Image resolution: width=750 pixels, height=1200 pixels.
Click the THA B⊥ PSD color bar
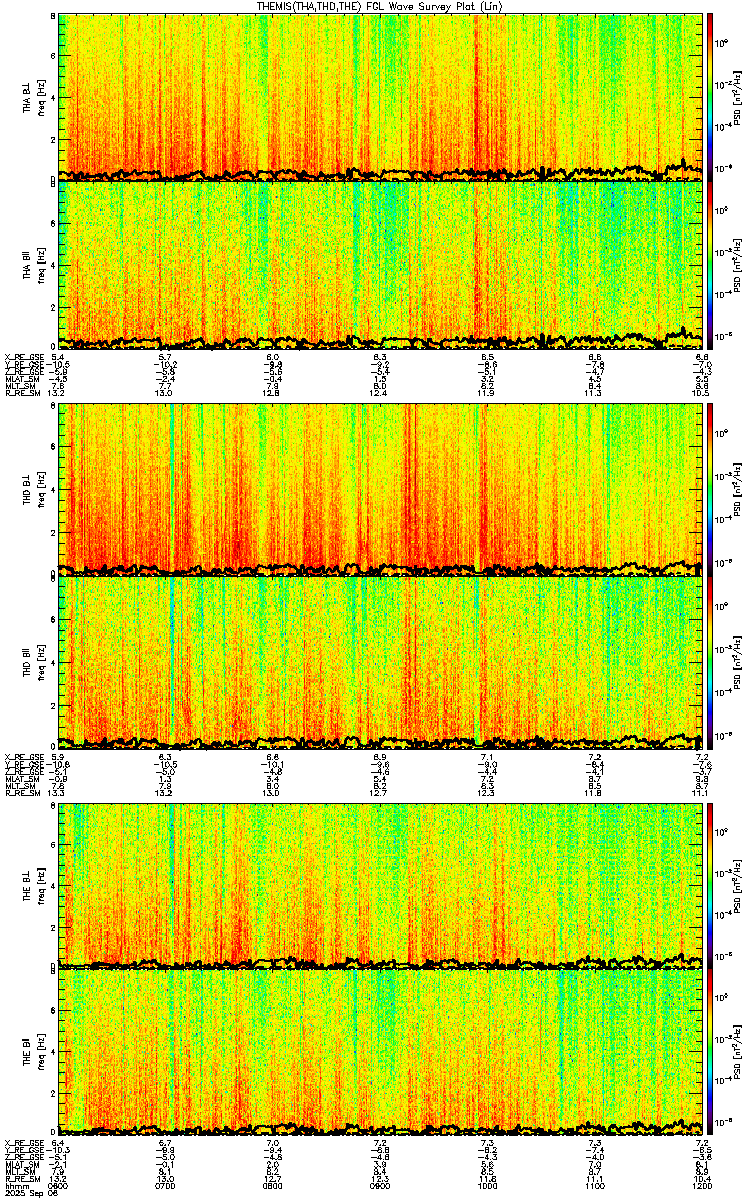pyautogui.click(x=712, y=97)
